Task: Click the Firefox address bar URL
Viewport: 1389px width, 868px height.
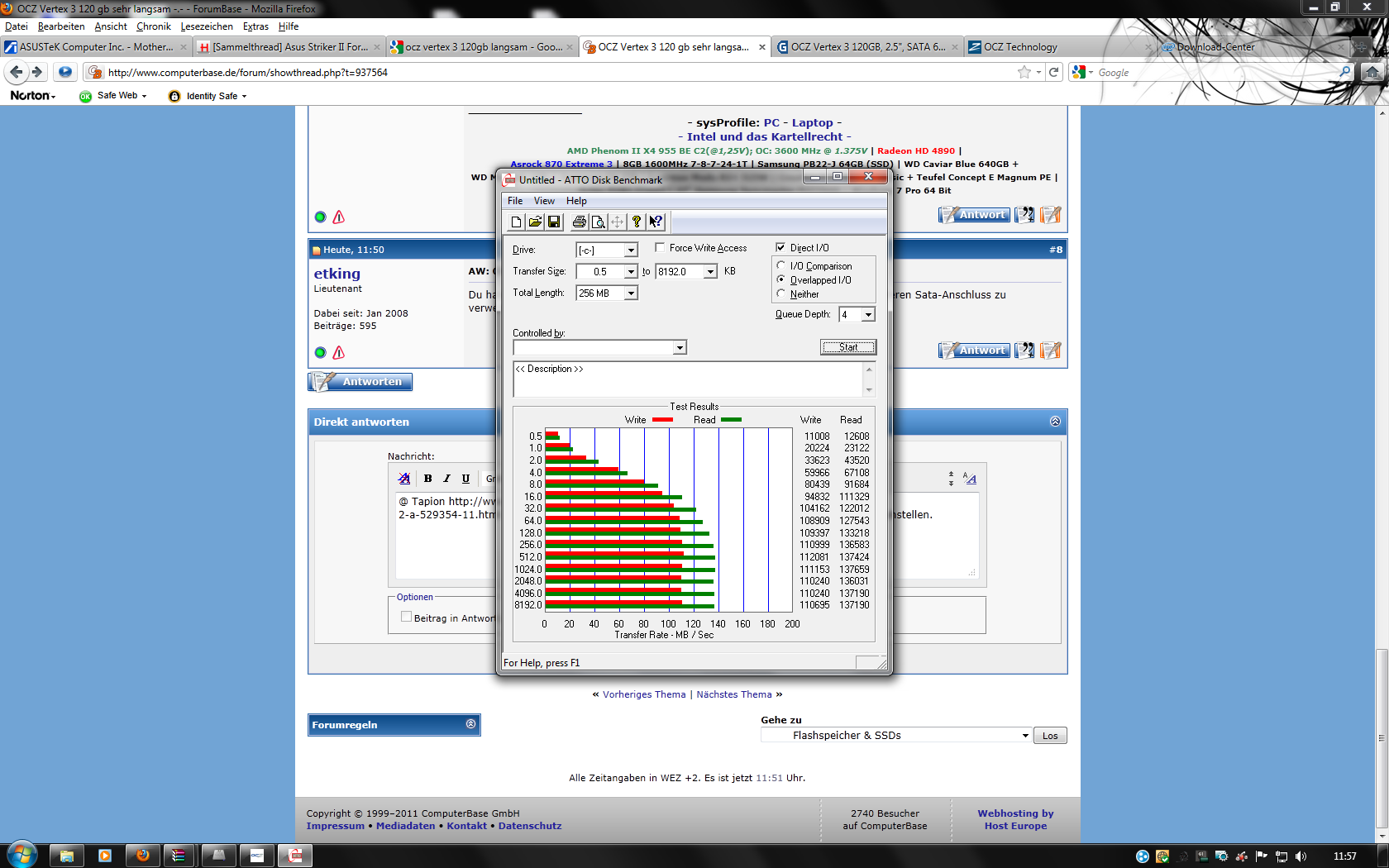Action: coord(248,73)
